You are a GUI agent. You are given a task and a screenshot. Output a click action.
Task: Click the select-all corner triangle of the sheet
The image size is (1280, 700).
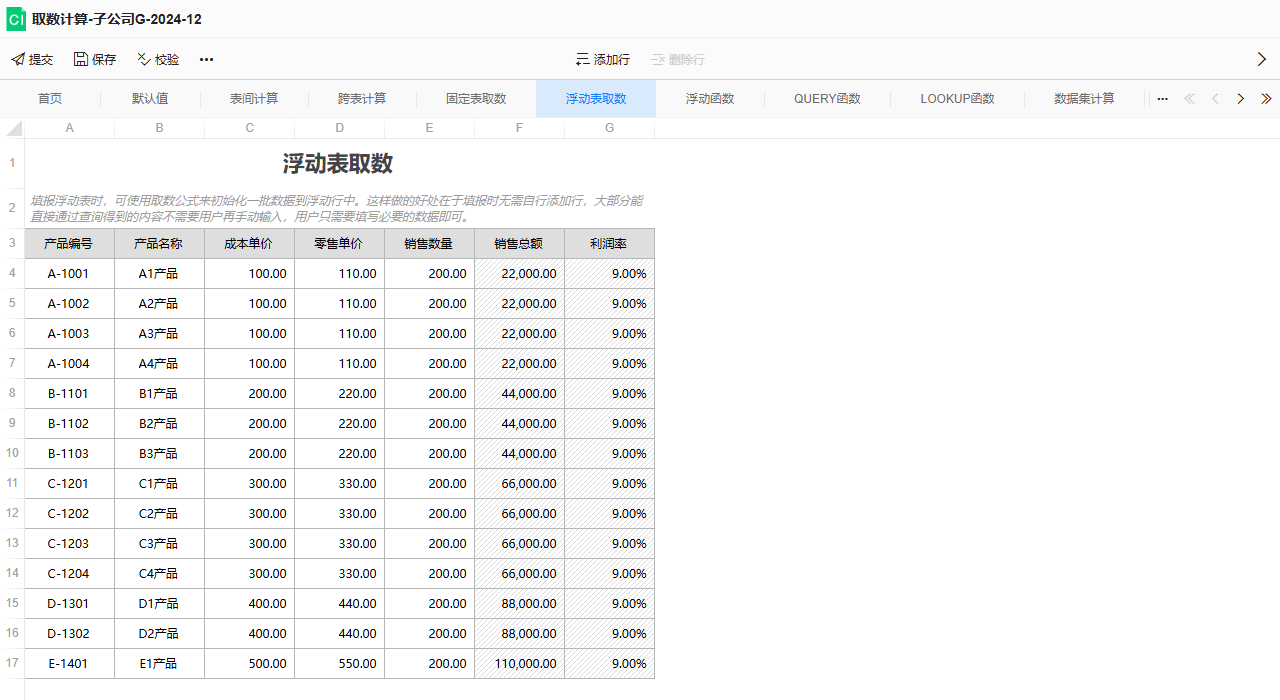coord(11,128)
